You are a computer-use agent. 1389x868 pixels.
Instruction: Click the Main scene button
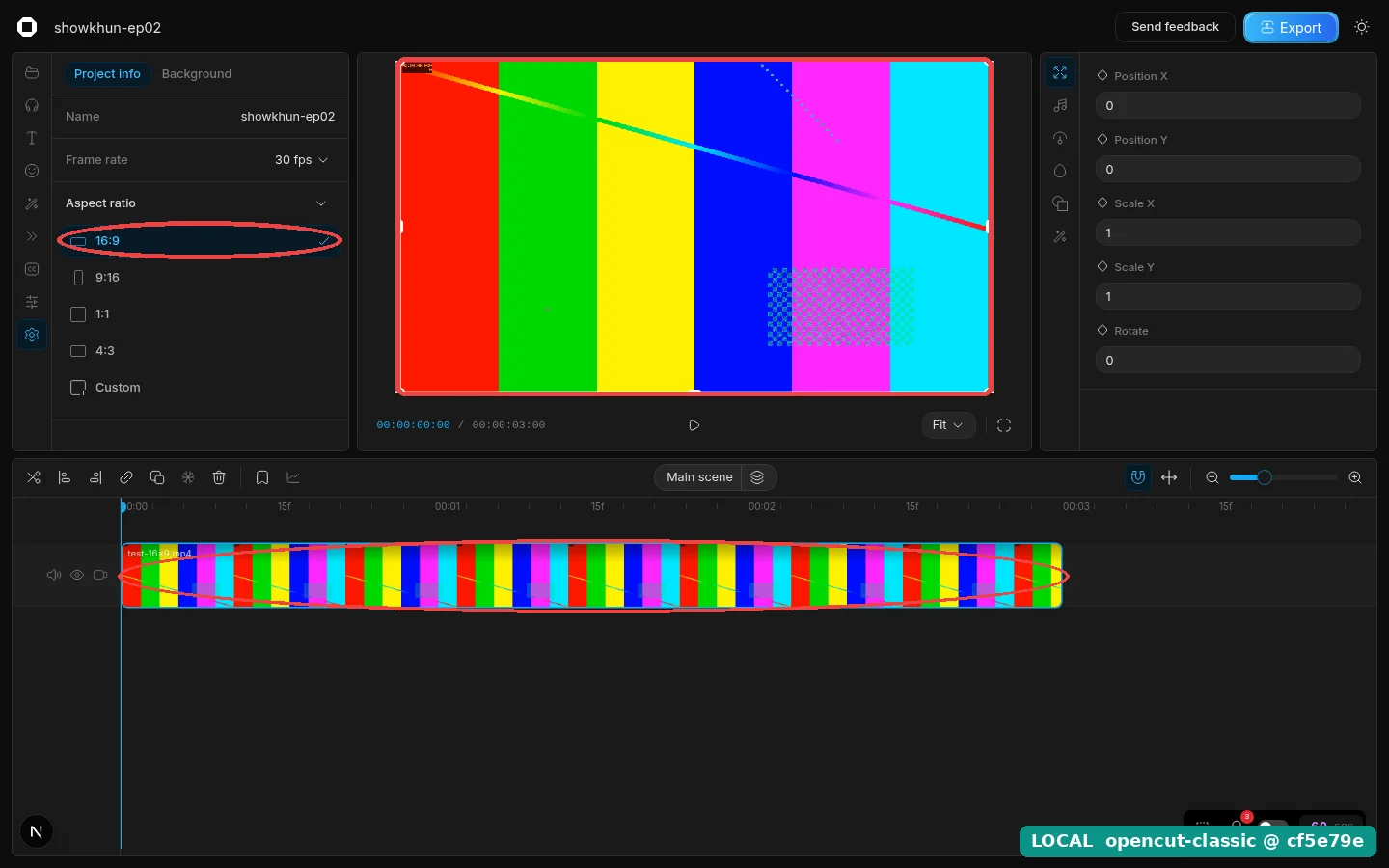(x=699, y=477)
